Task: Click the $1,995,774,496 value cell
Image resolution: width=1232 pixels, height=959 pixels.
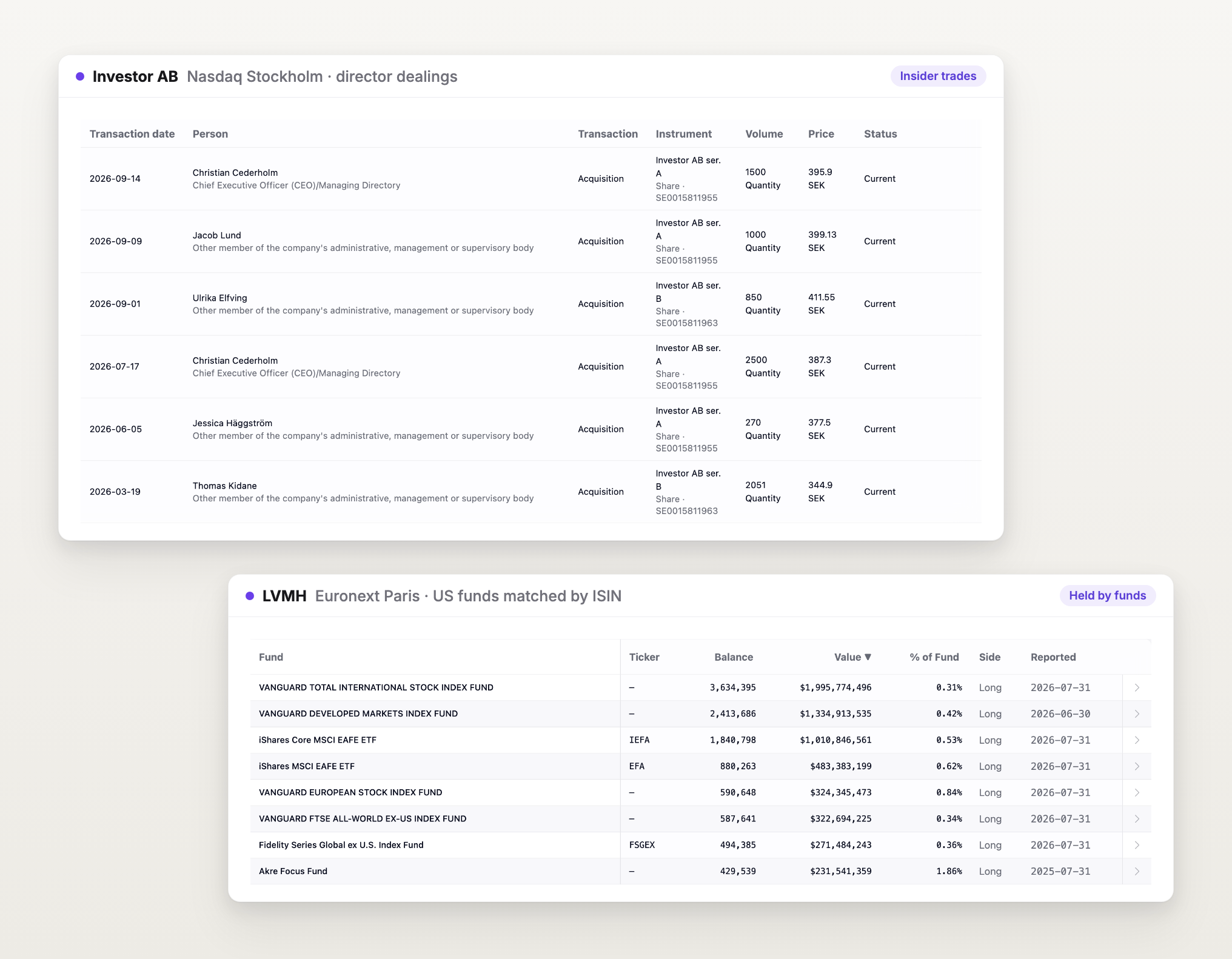Action: [x=835, y=687]
